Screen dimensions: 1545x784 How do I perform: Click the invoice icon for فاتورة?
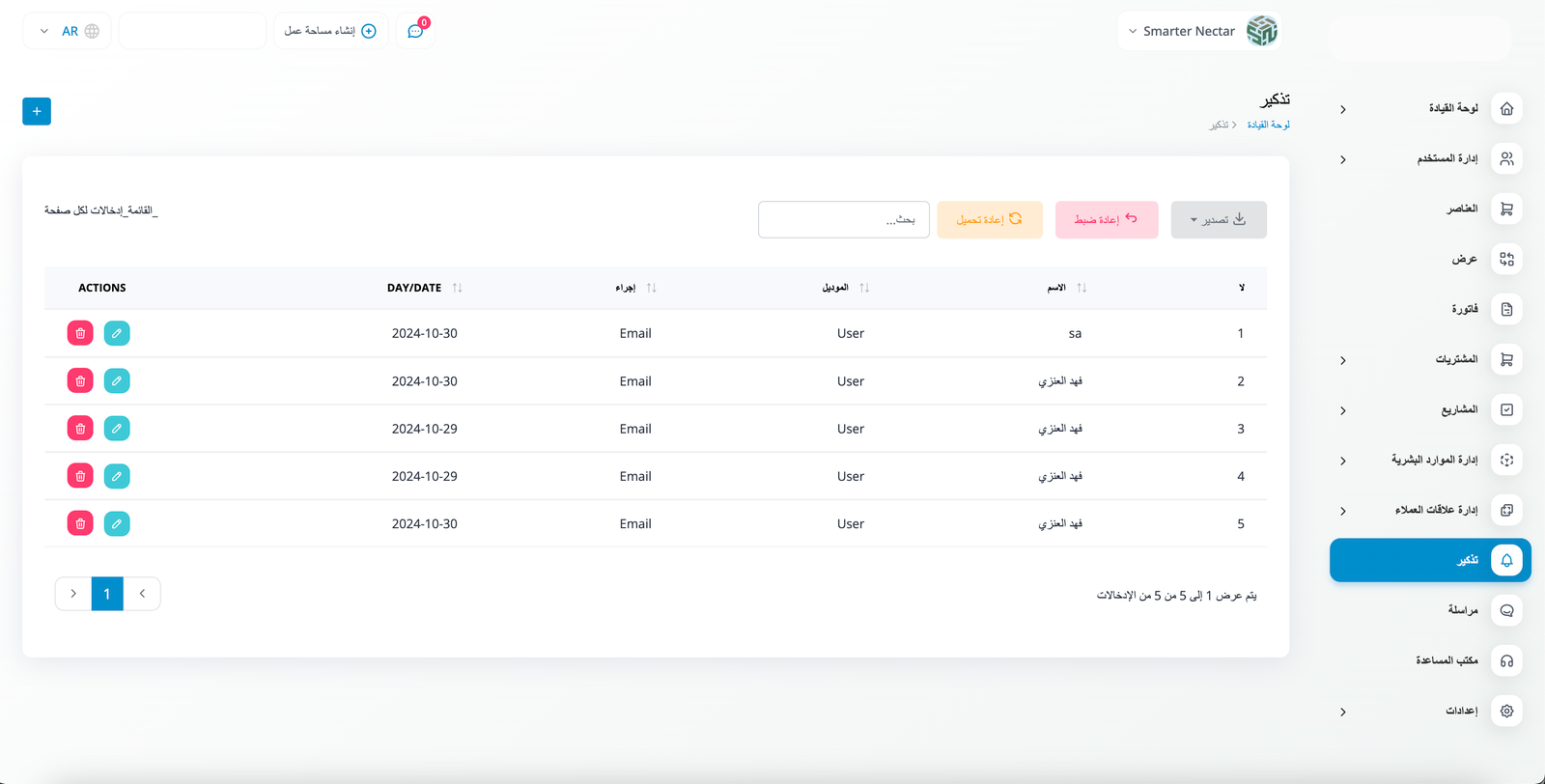(1506, 310)
